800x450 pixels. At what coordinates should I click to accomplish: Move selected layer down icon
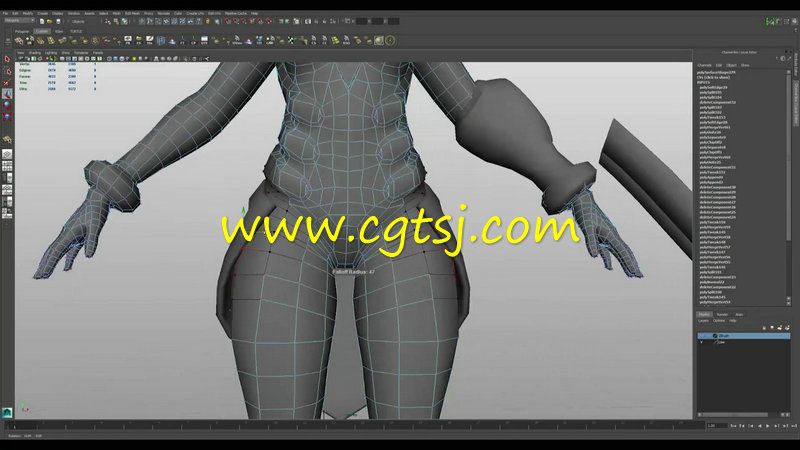pyautogui.click(x=771, y=328)
